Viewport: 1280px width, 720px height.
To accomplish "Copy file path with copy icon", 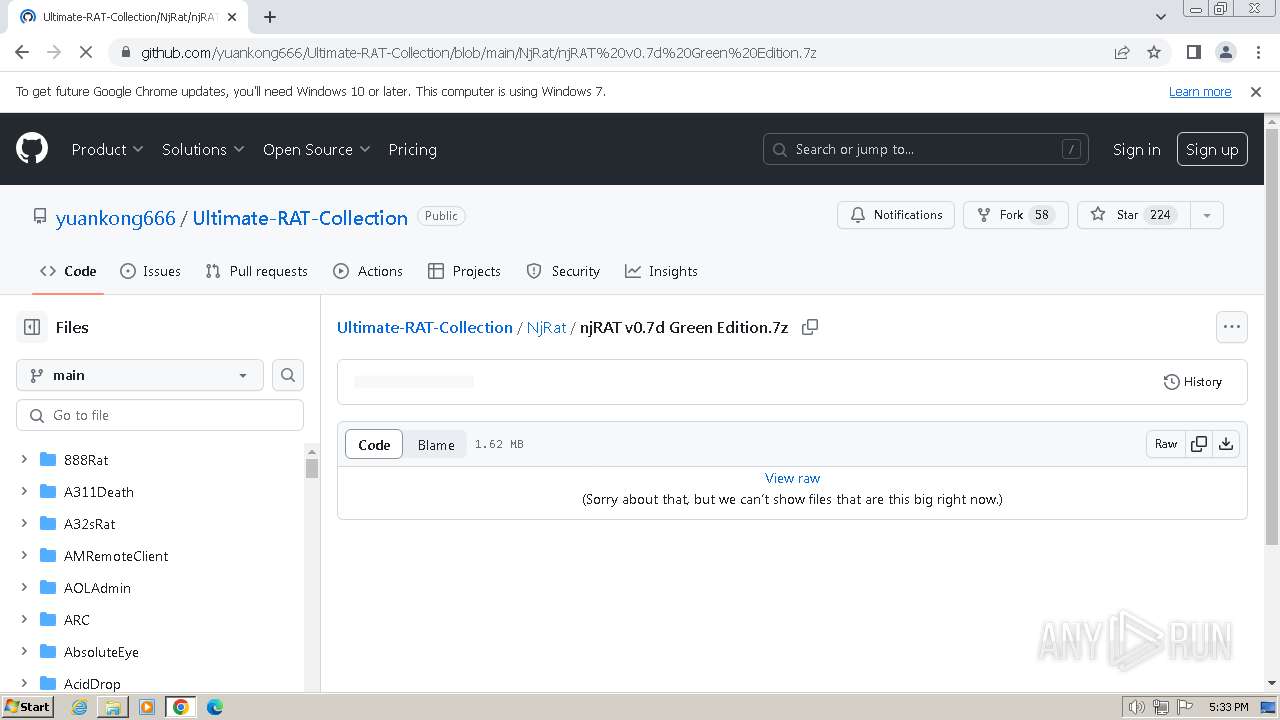I will (x=810, y=327).
